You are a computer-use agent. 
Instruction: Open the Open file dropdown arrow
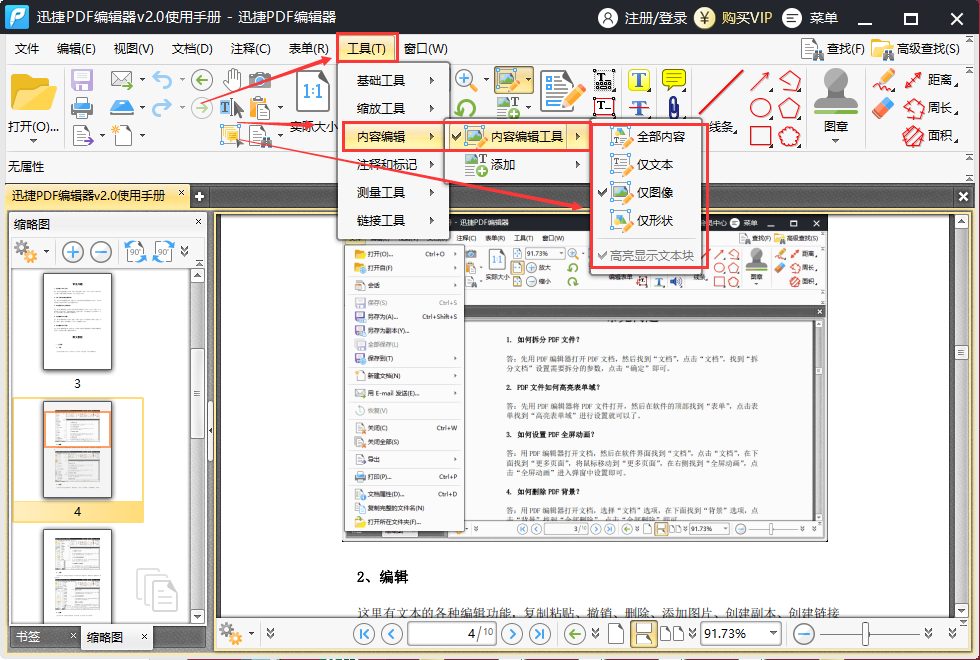(x=33, y=141)
